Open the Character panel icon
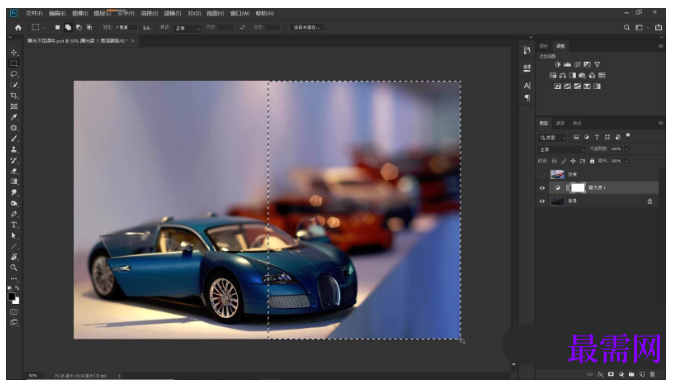 click(x=527, y=86)
